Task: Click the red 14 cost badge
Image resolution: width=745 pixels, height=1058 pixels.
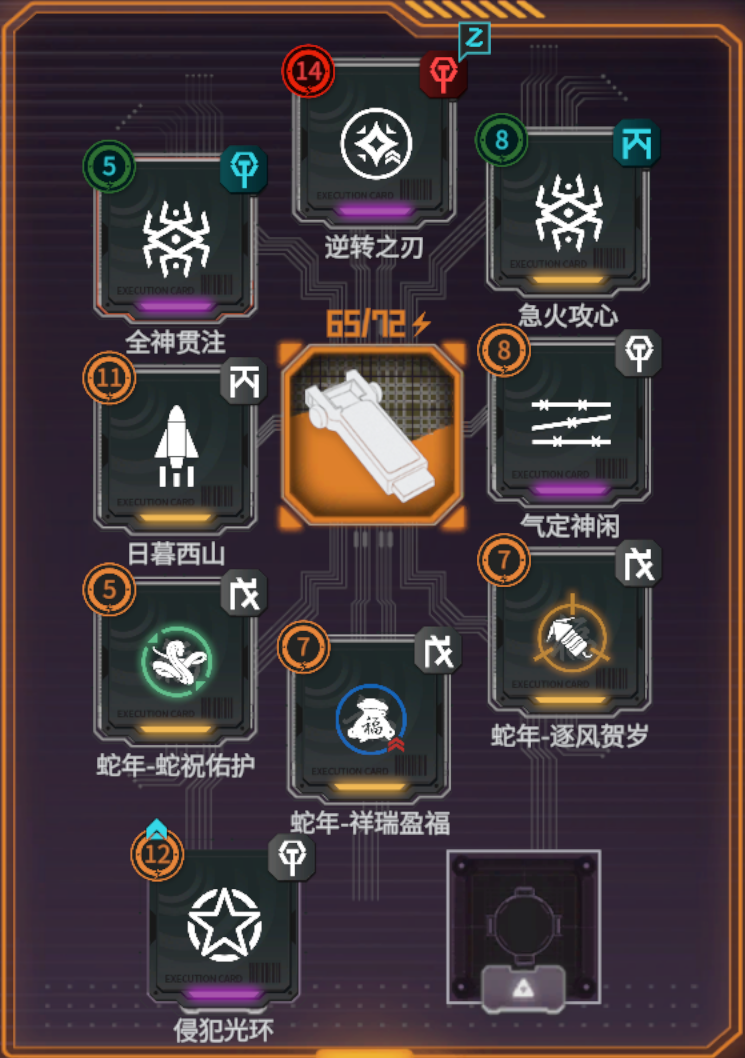Action: click(x=308, y=71)
